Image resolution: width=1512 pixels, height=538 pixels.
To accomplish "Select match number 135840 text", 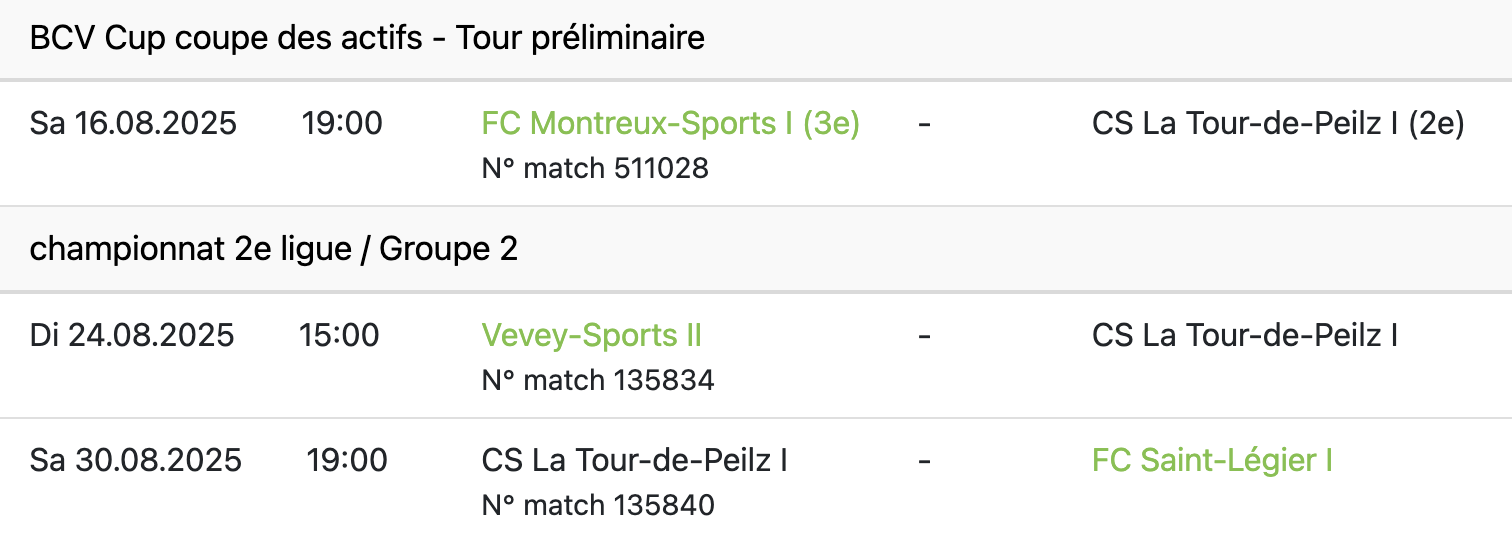I will [x=598, y=506].
